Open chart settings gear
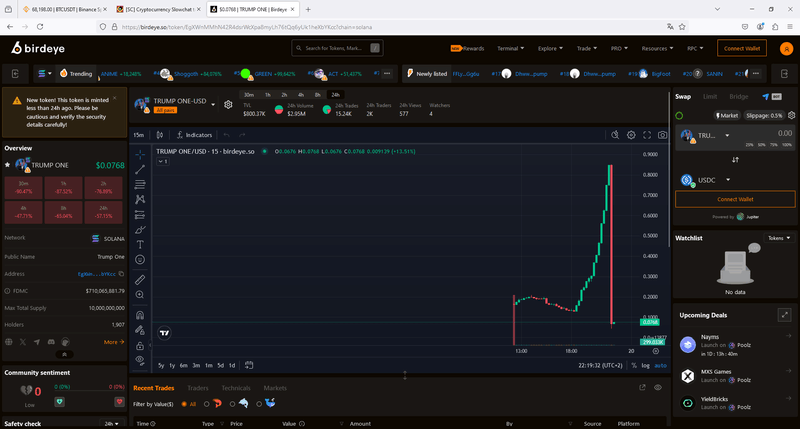Viewport: 800px width, 429px height. [x=631, y=135]
